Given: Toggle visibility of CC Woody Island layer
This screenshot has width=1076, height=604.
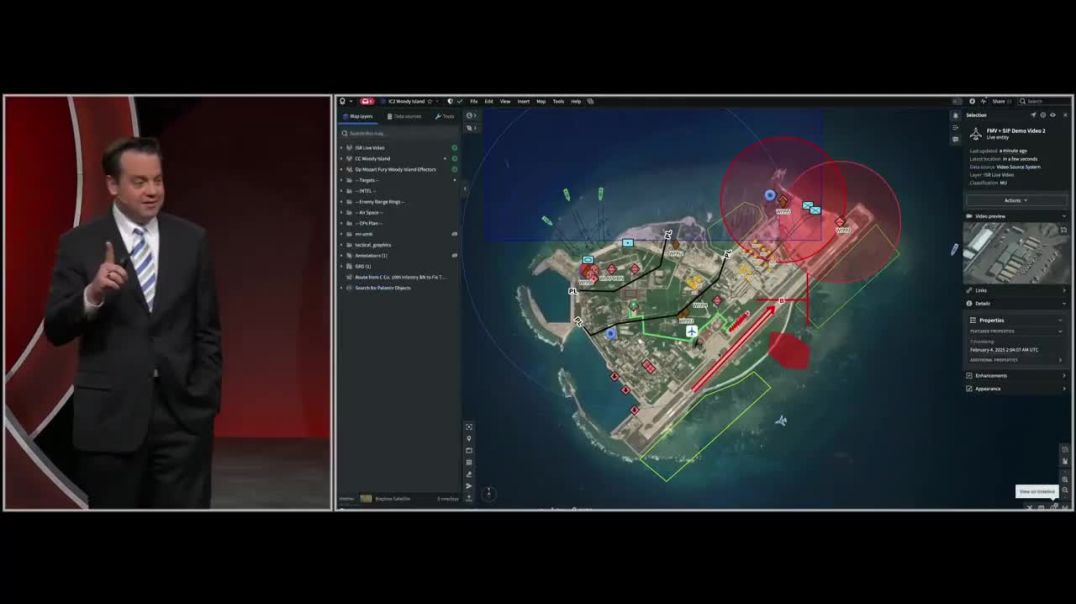Looking at the screenshot, I should coord(454,159).
